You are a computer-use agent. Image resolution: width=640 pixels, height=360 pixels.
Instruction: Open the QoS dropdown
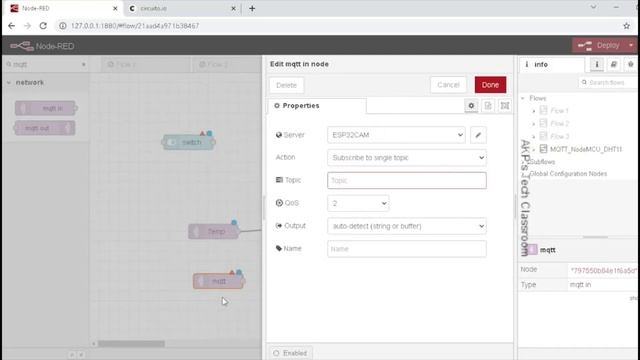click(x=358, y=203)
